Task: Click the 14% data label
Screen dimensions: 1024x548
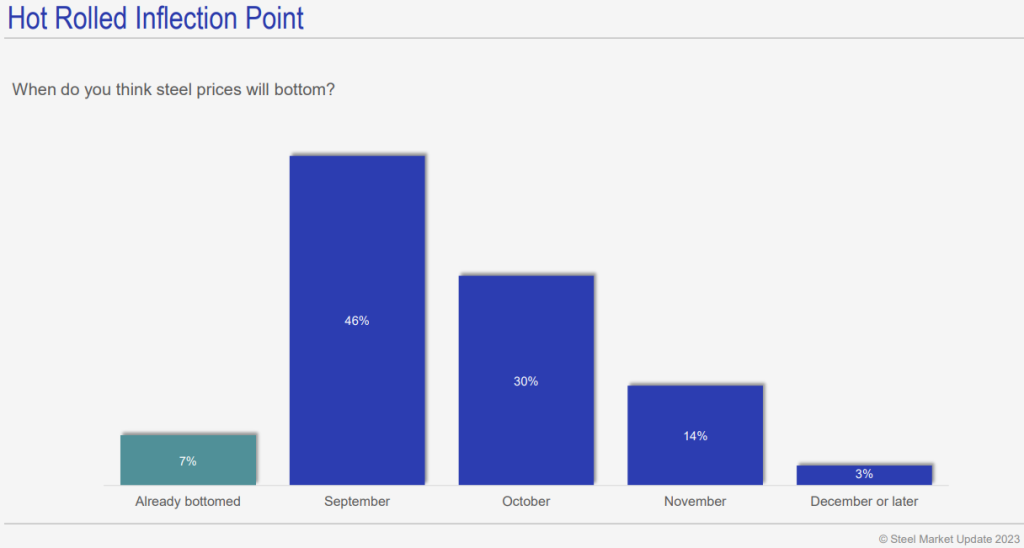Action: pyautogui.click(x=695, y=436)
